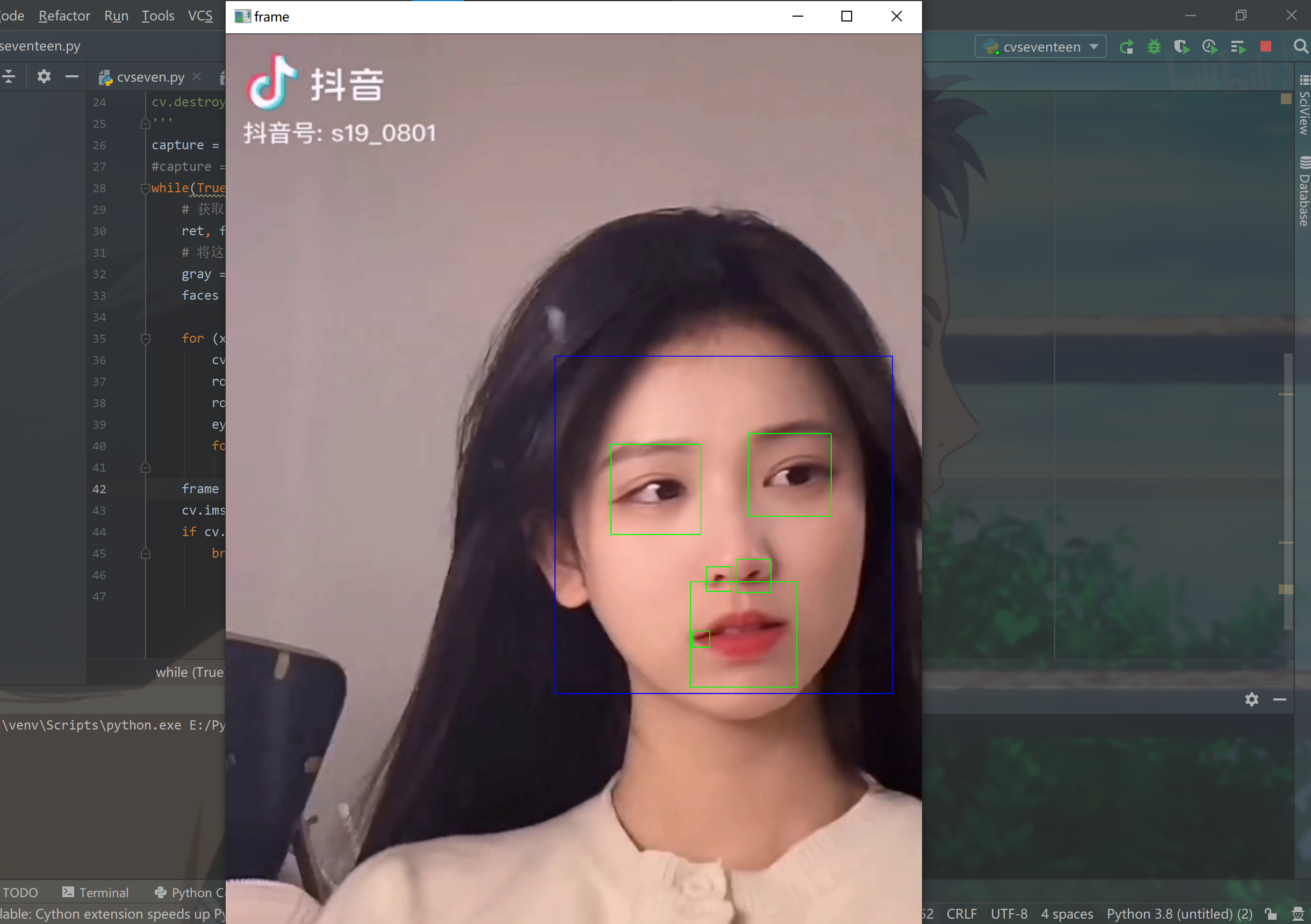Click the CRLF line separator selector
This screenshot has width=1311, height=924.
(x=961, y=914)
